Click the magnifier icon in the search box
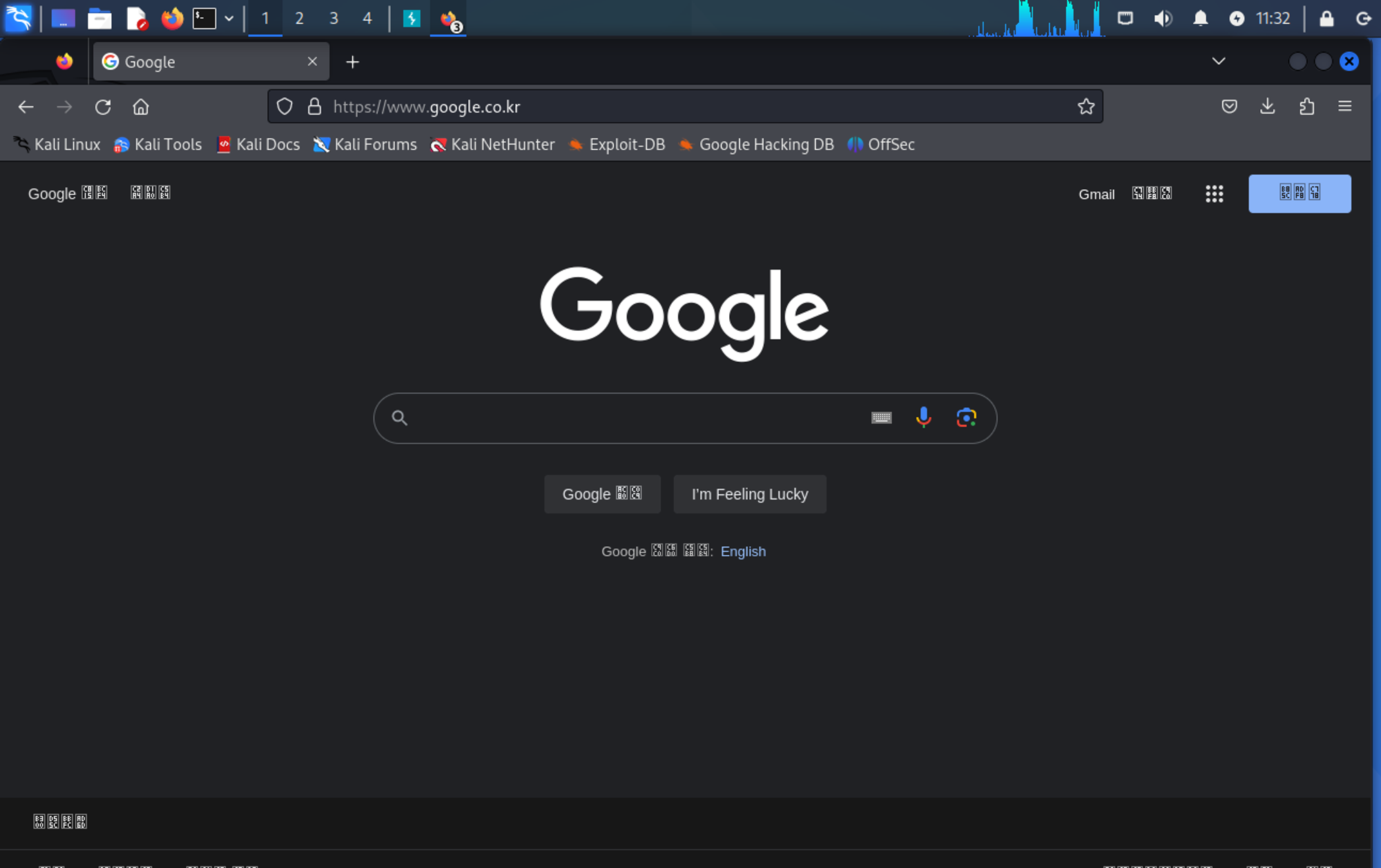The width and height of the screenshot is (1381, 868). (399, 418)
